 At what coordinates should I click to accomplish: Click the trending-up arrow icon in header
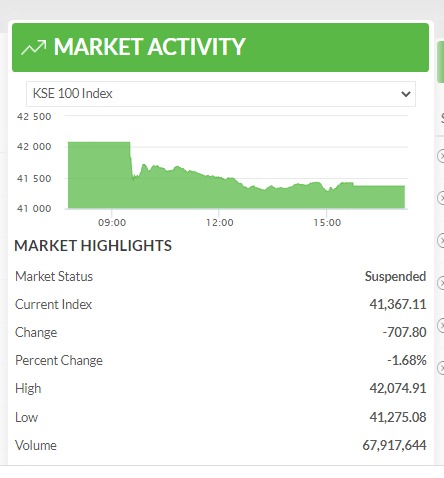[34, 47]
